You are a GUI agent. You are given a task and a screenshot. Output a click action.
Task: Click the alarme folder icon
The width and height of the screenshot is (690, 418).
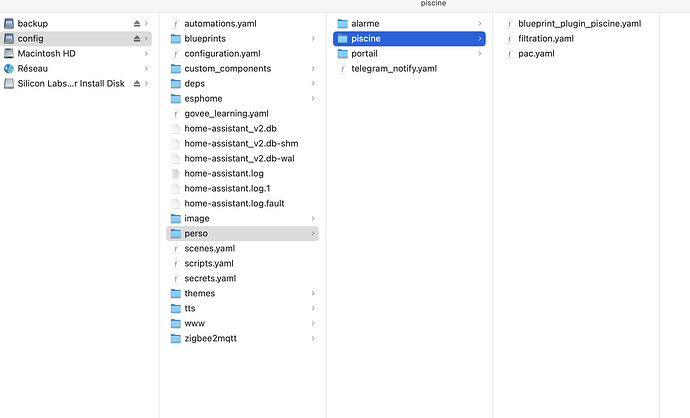pyautogui.click(x=342, y=24)
